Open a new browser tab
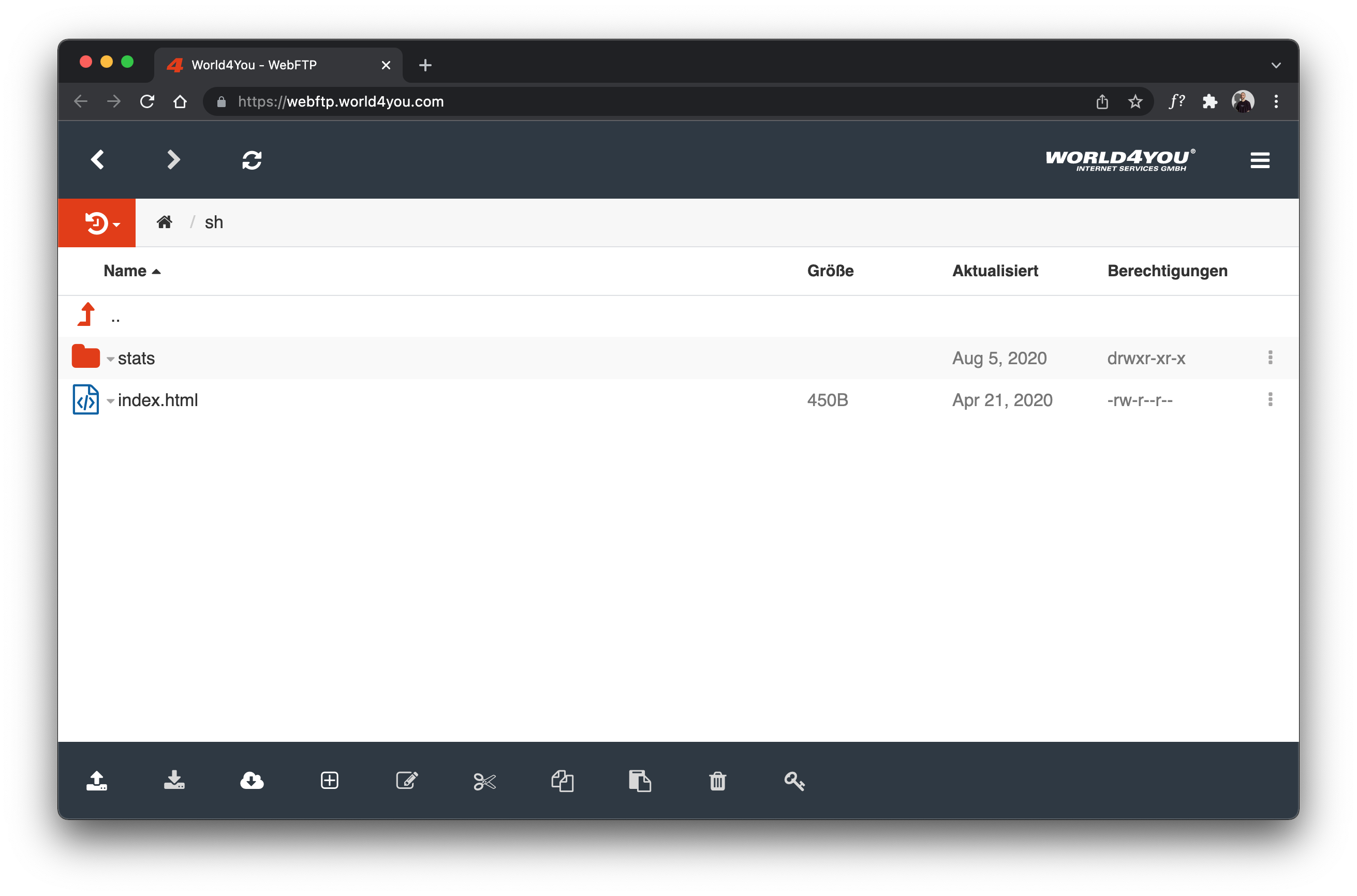 pos(425,65)
